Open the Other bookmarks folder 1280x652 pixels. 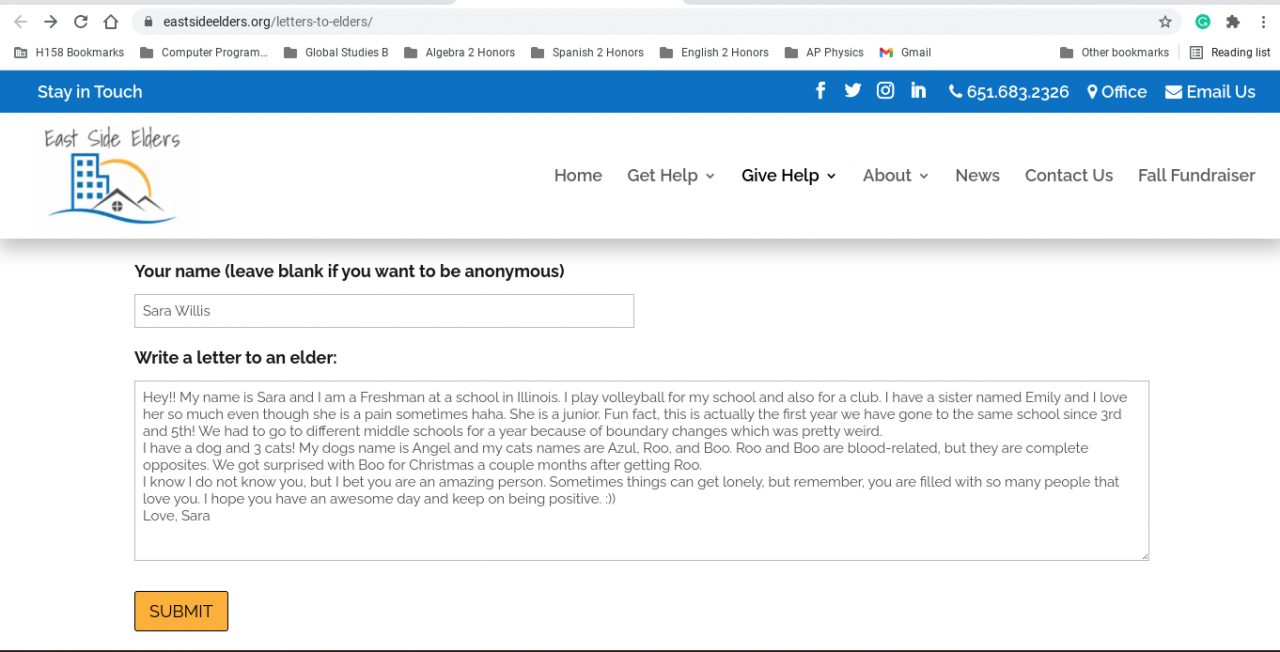(x=1114, y=52)
